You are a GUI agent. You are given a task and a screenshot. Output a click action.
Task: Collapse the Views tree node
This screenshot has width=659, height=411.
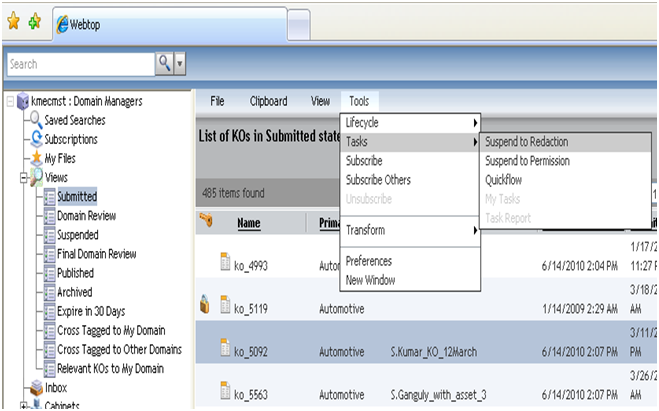[24, 178]
